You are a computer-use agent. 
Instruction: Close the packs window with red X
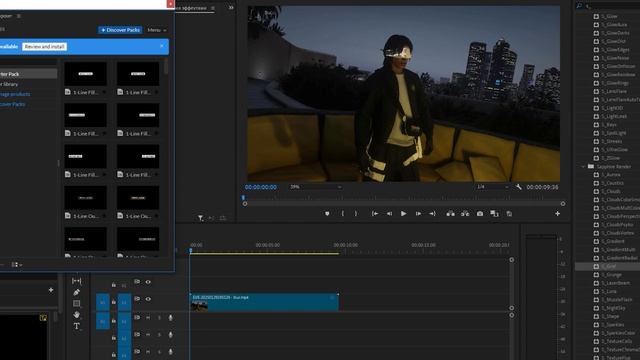click(x=171, y=4)
